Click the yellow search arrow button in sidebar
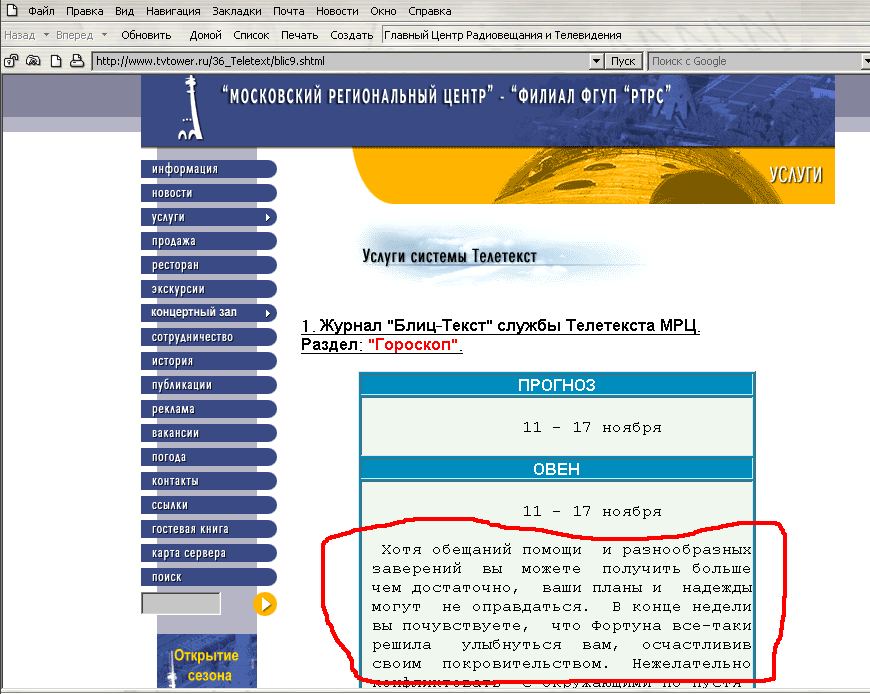The image size is (870, 694). [265, 604]
